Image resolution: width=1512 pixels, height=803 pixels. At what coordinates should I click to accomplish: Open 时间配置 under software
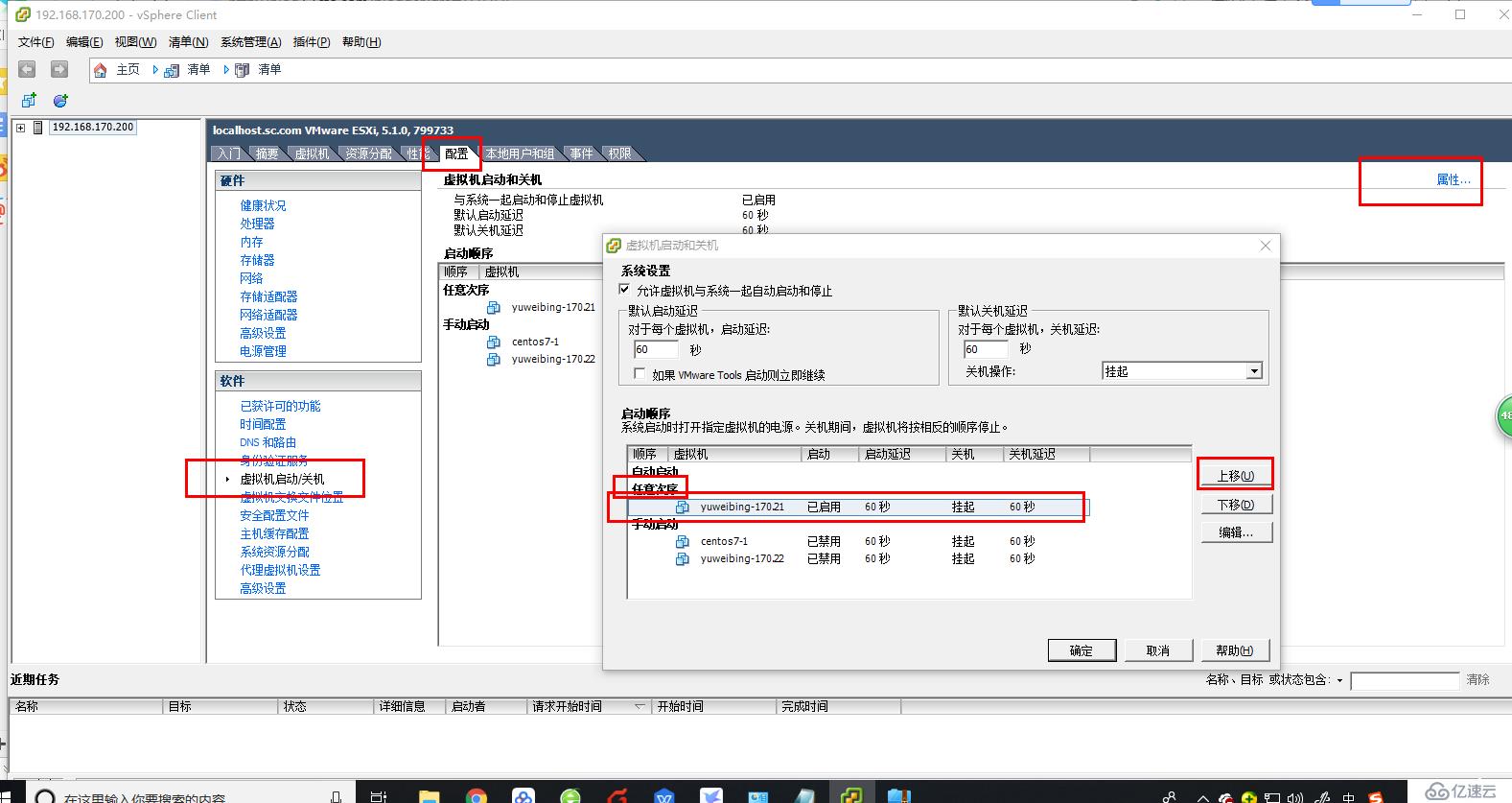pos(263,424)
